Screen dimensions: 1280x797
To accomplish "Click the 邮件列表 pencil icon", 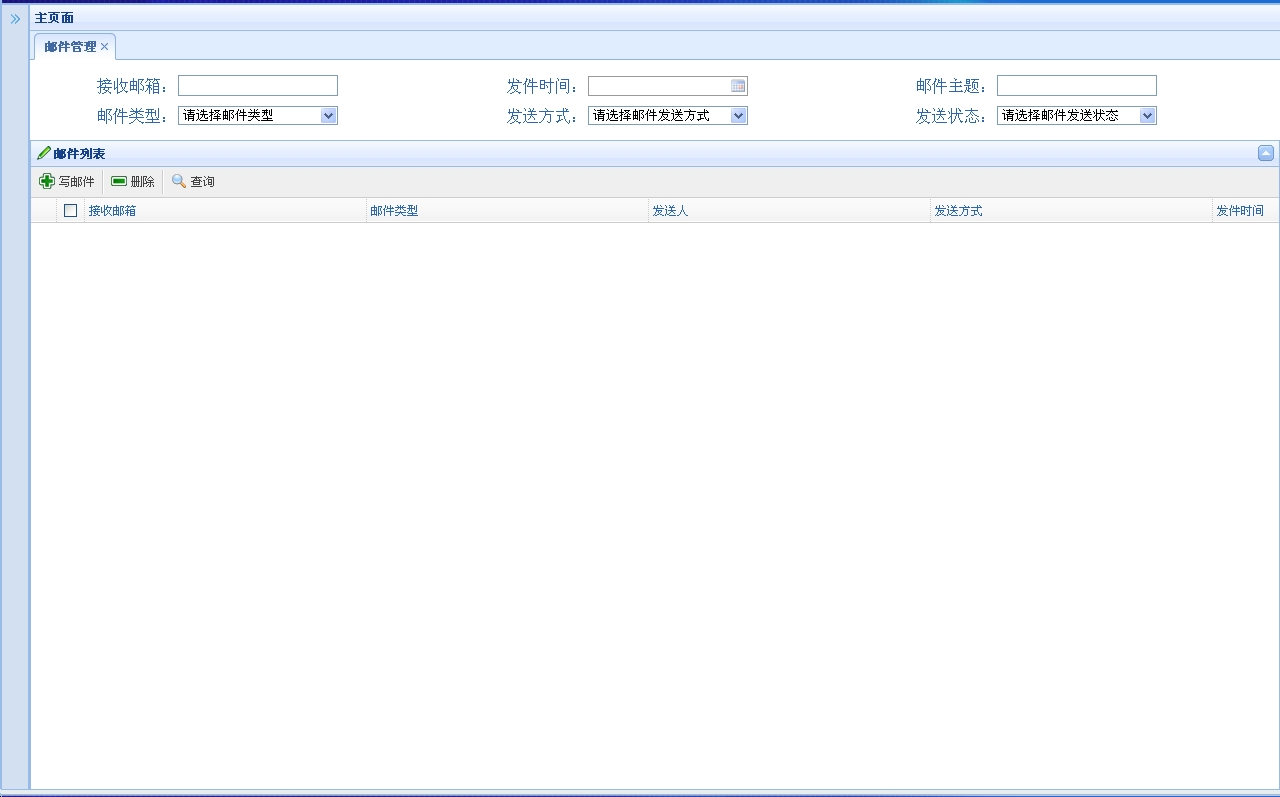I will [43, 153].
